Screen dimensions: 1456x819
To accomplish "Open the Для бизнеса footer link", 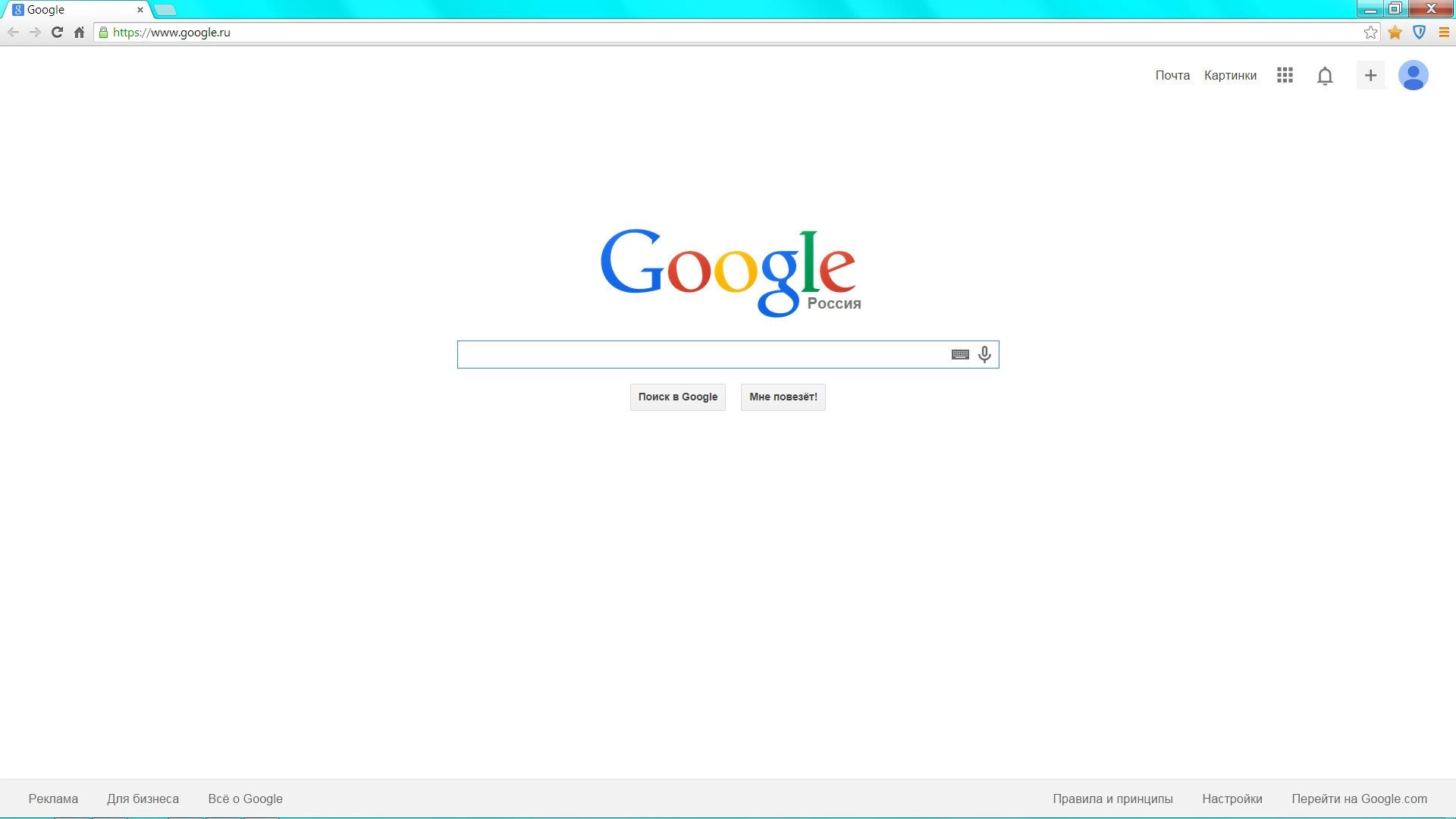I will (x=143, y=799).
